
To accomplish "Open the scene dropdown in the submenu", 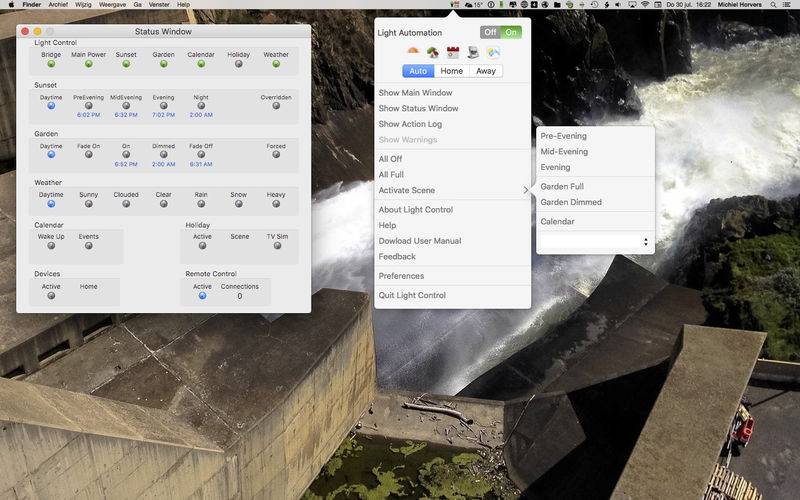I will click(x=595, y=241).
